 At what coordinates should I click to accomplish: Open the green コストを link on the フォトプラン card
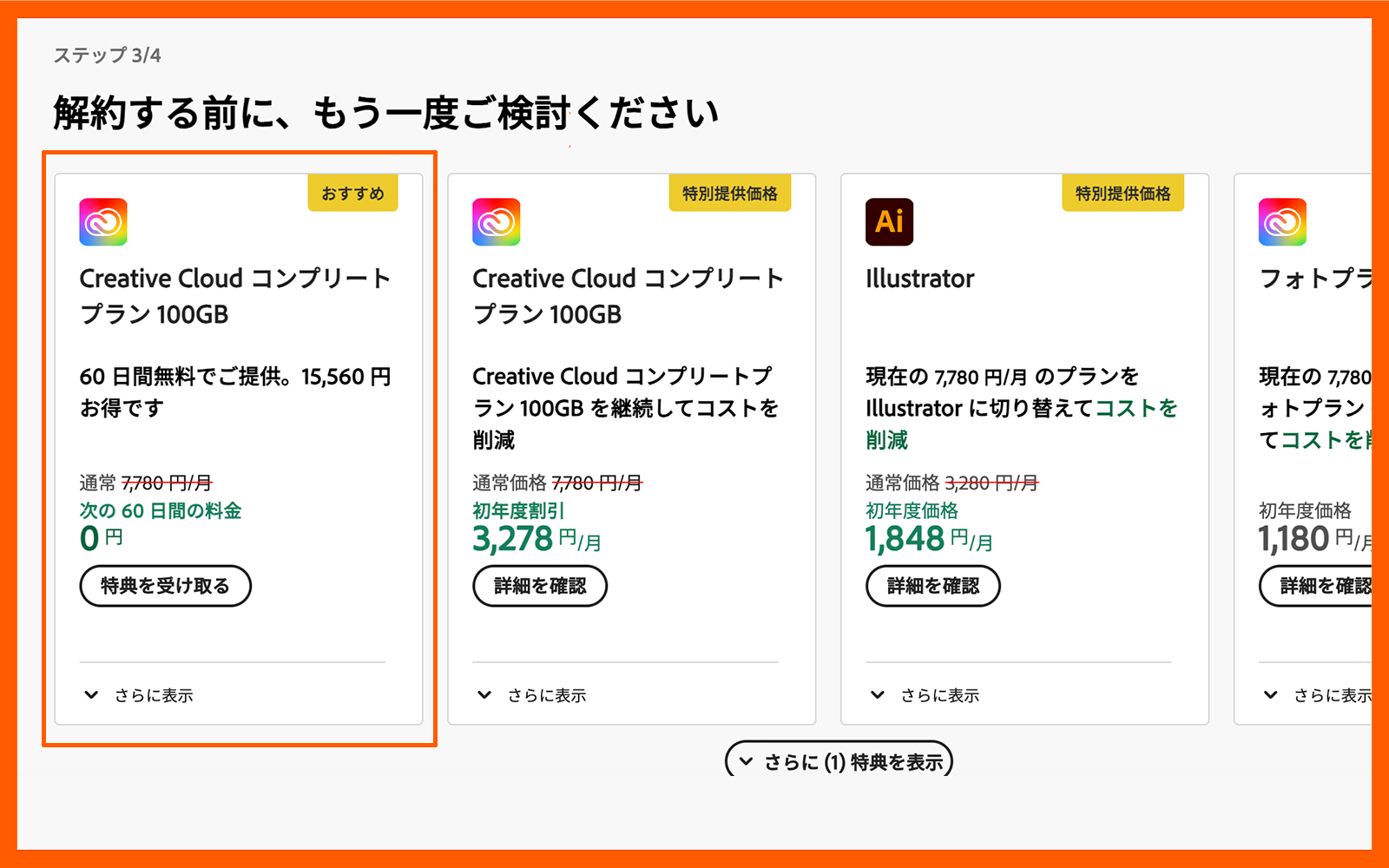(x=1320, y=440)
